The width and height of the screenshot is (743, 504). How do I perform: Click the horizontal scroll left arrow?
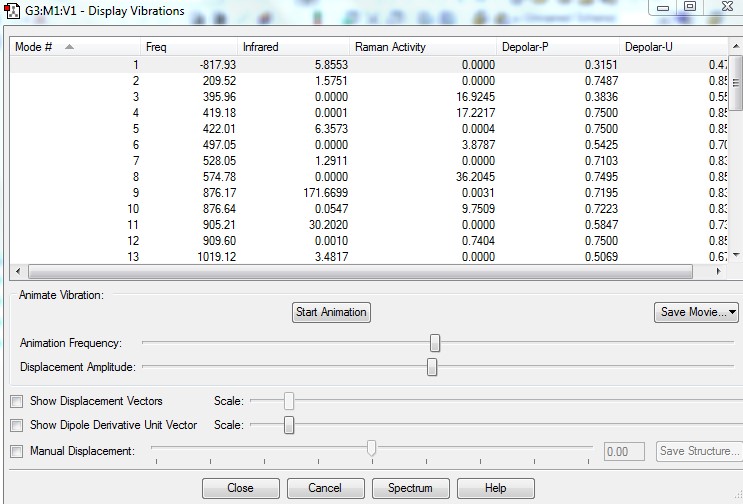point(18,272)
